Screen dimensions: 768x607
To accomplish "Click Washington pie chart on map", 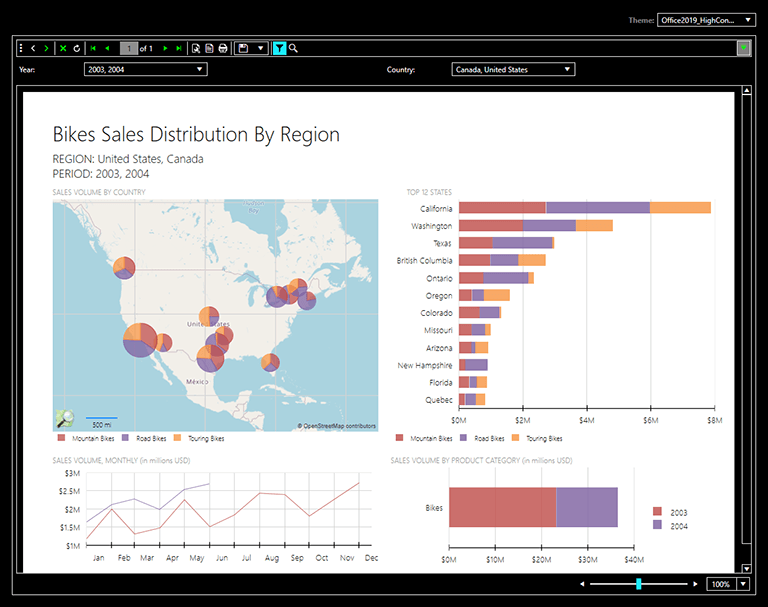I will click(x=124, y=267).
